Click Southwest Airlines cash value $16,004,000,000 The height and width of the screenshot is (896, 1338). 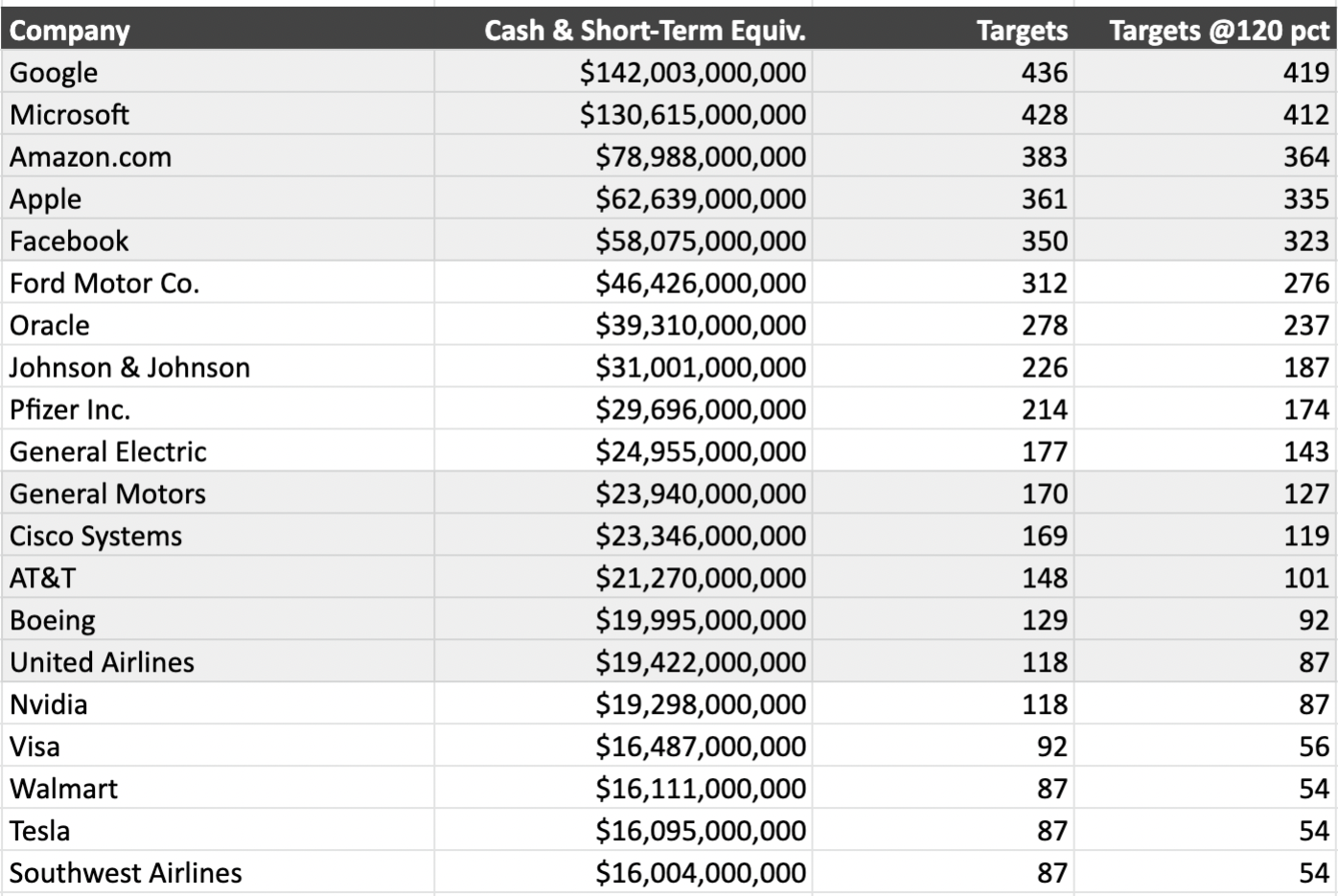coord(700,874)
